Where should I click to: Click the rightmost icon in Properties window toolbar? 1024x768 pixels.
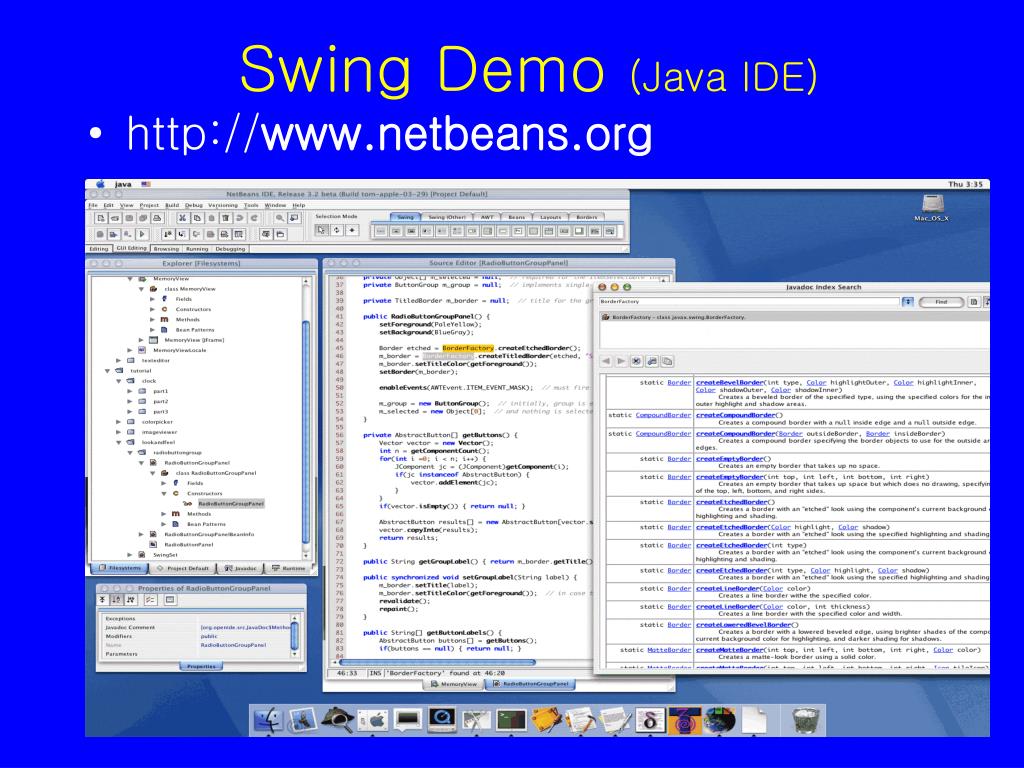pos(170,600)
